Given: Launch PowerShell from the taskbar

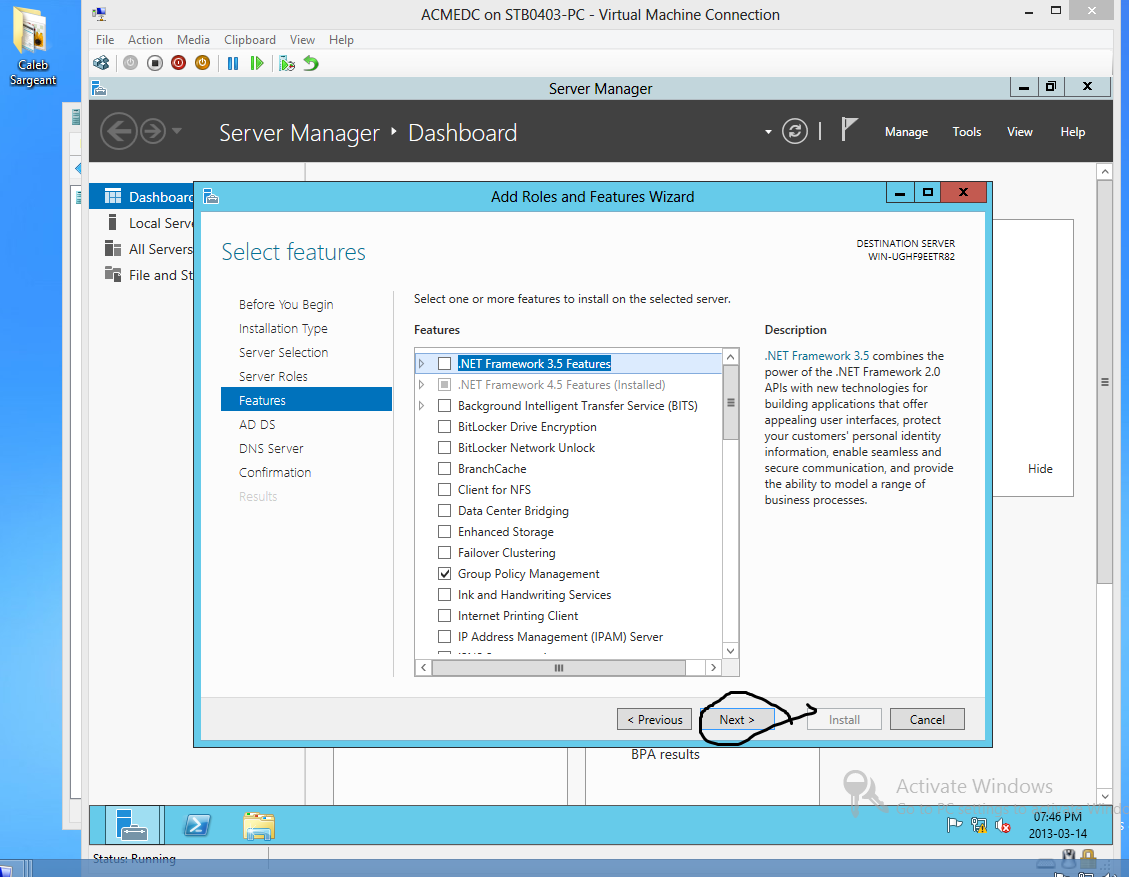Looking at the screenshot, I should pyautogui.click(x=197, y=824).
